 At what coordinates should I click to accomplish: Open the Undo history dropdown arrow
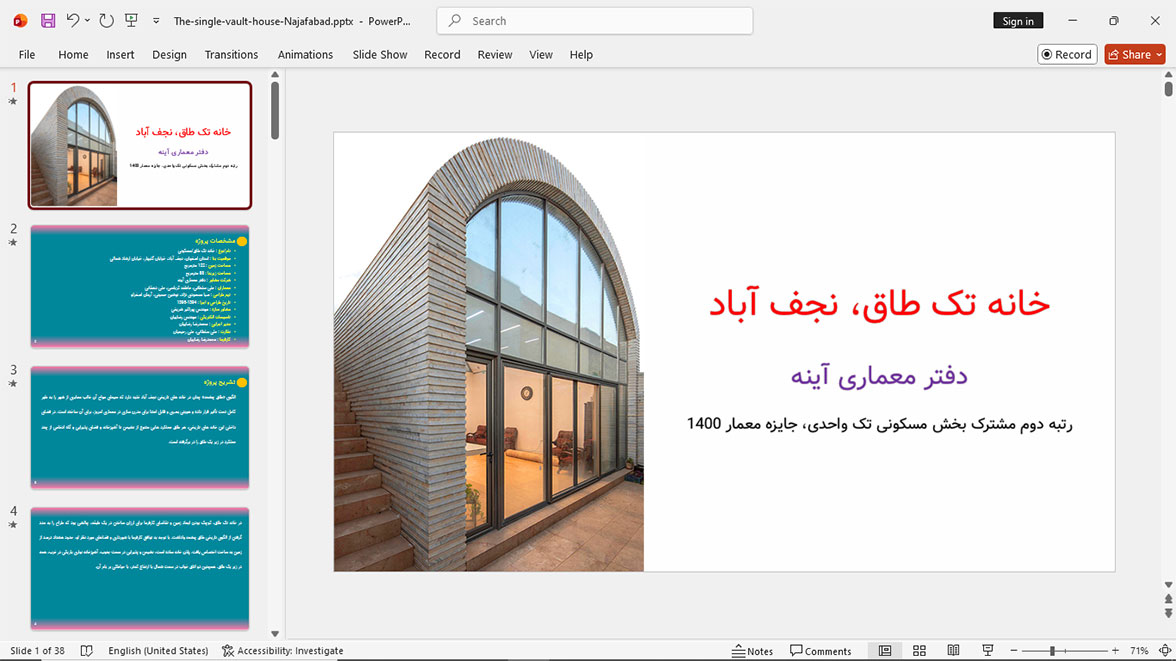[87, 20]
